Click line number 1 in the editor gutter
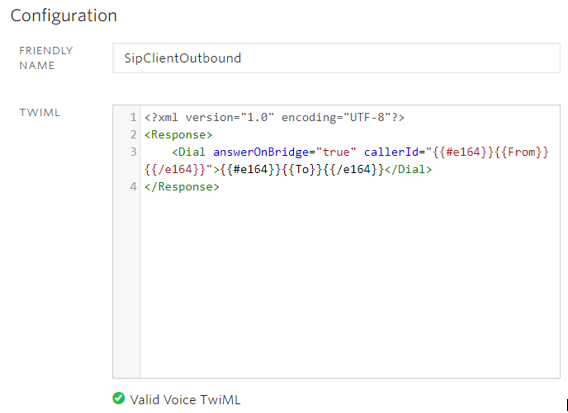Screen dimensions: 568x413 point(133,117)
